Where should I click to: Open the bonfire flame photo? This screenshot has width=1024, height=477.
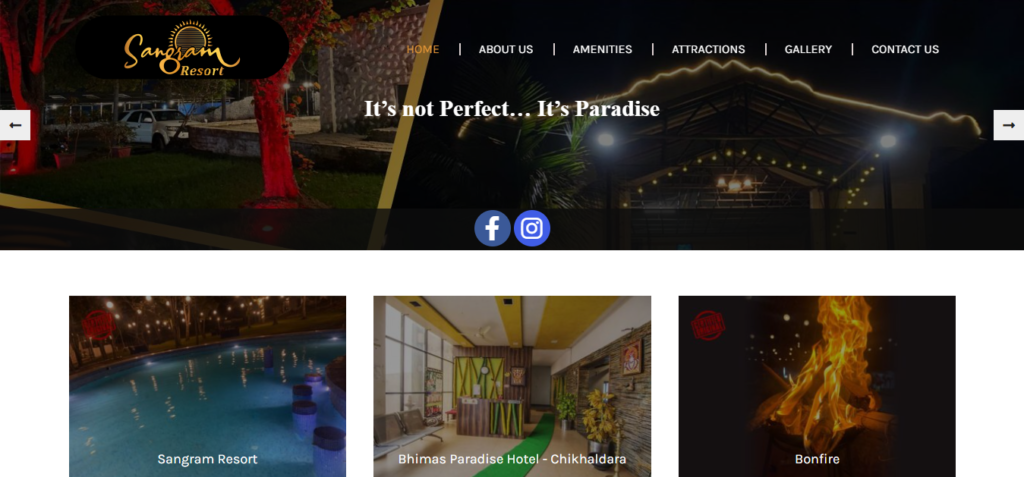pyautogui.click(x=817, y=386)
